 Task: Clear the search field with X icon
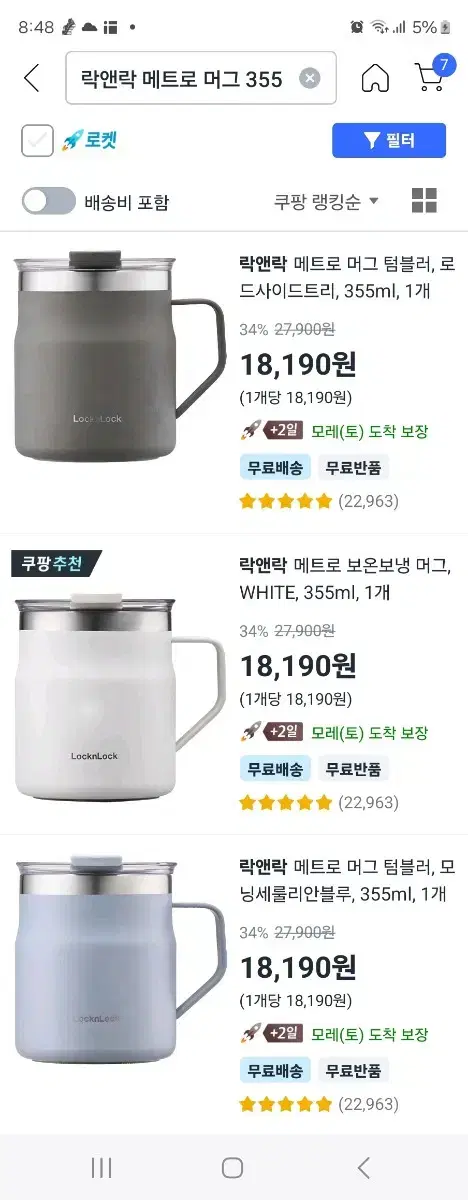(x=310, y=78)
